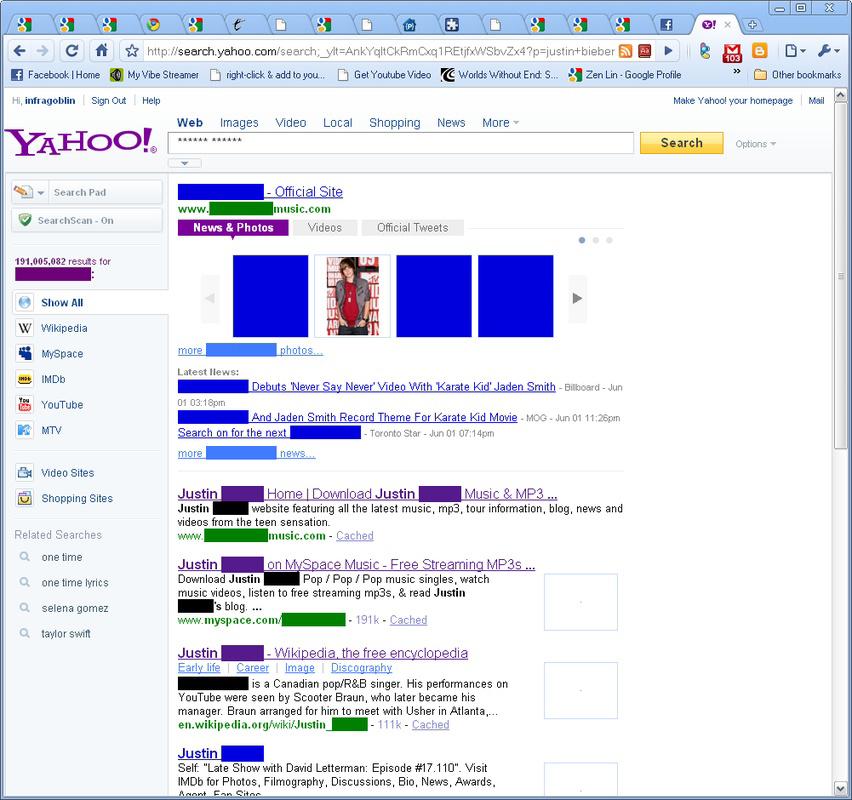Reload the page with the refresh icon
This screenshot has height=800, width=852.
(71, 51)
